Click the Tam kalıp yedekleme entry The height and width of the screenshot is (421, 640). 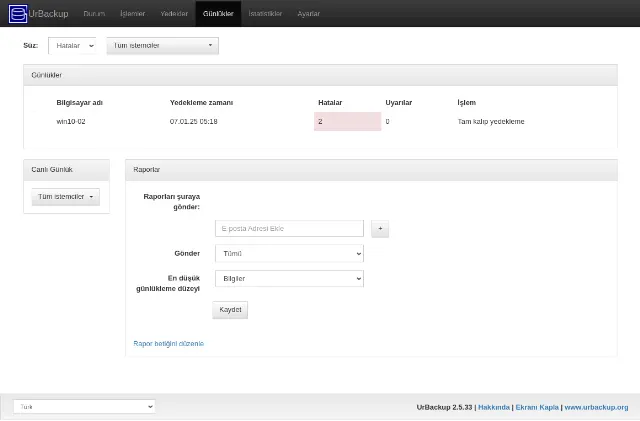click(x=491, y=122)
